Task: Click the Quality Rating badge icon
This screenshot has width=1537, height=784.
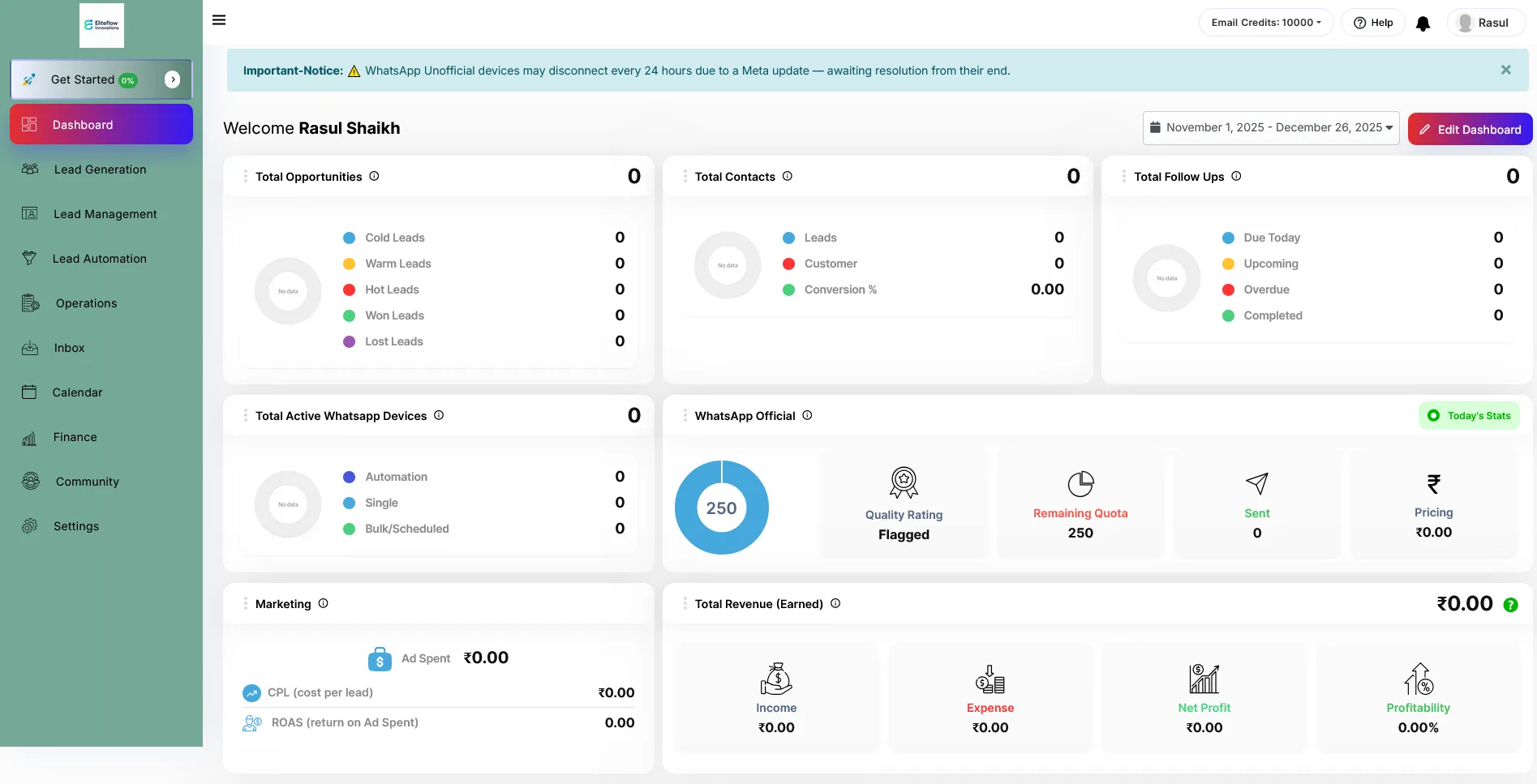Action: [904, 482]
